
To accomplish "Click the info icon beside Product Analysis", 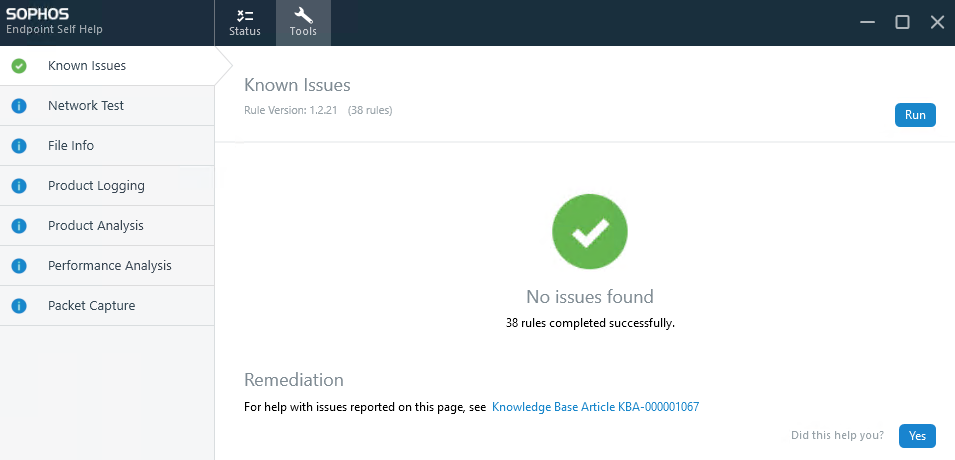I will point(18,226).
